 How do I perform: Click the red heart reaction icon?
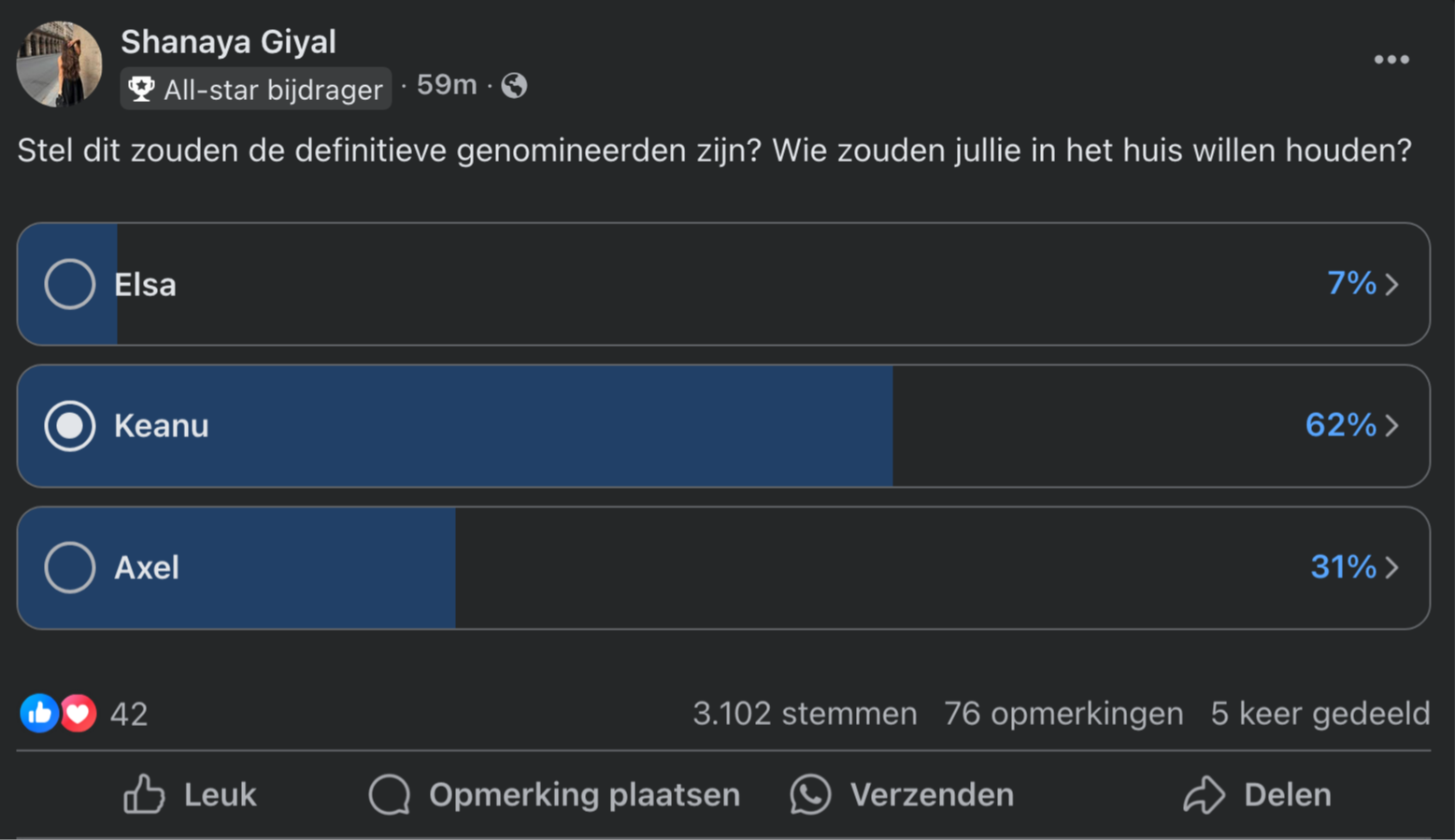tap(78, 714)
